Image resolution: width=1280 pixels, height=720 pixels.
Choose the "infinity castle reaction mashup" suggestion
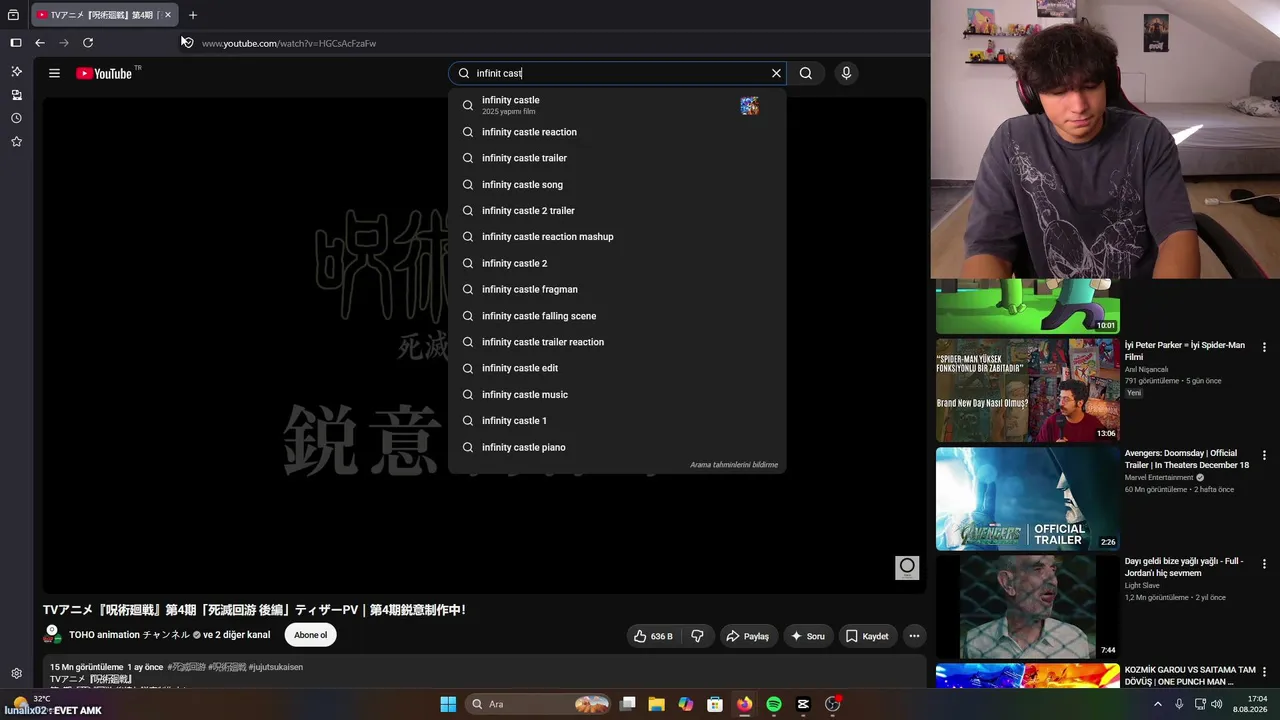(x=617, y=237)
